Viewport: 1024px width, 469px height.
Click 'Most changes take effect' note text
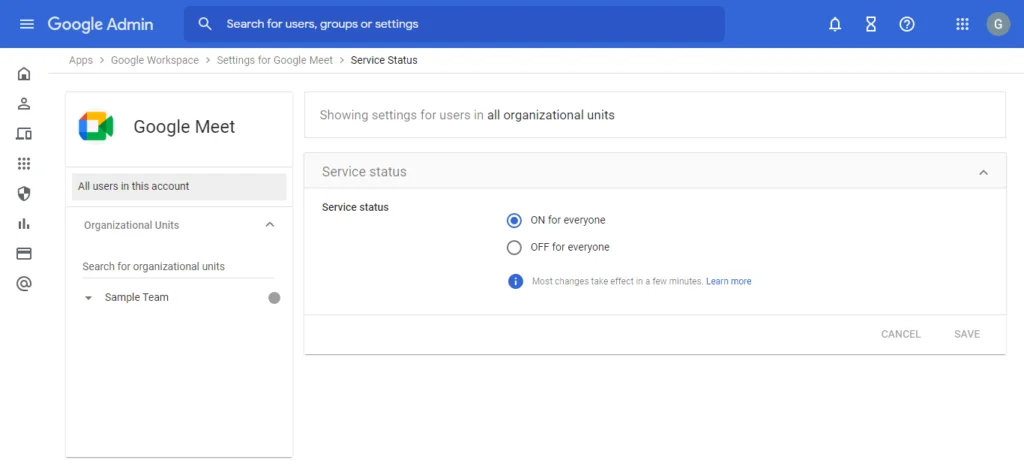point(618,282)
